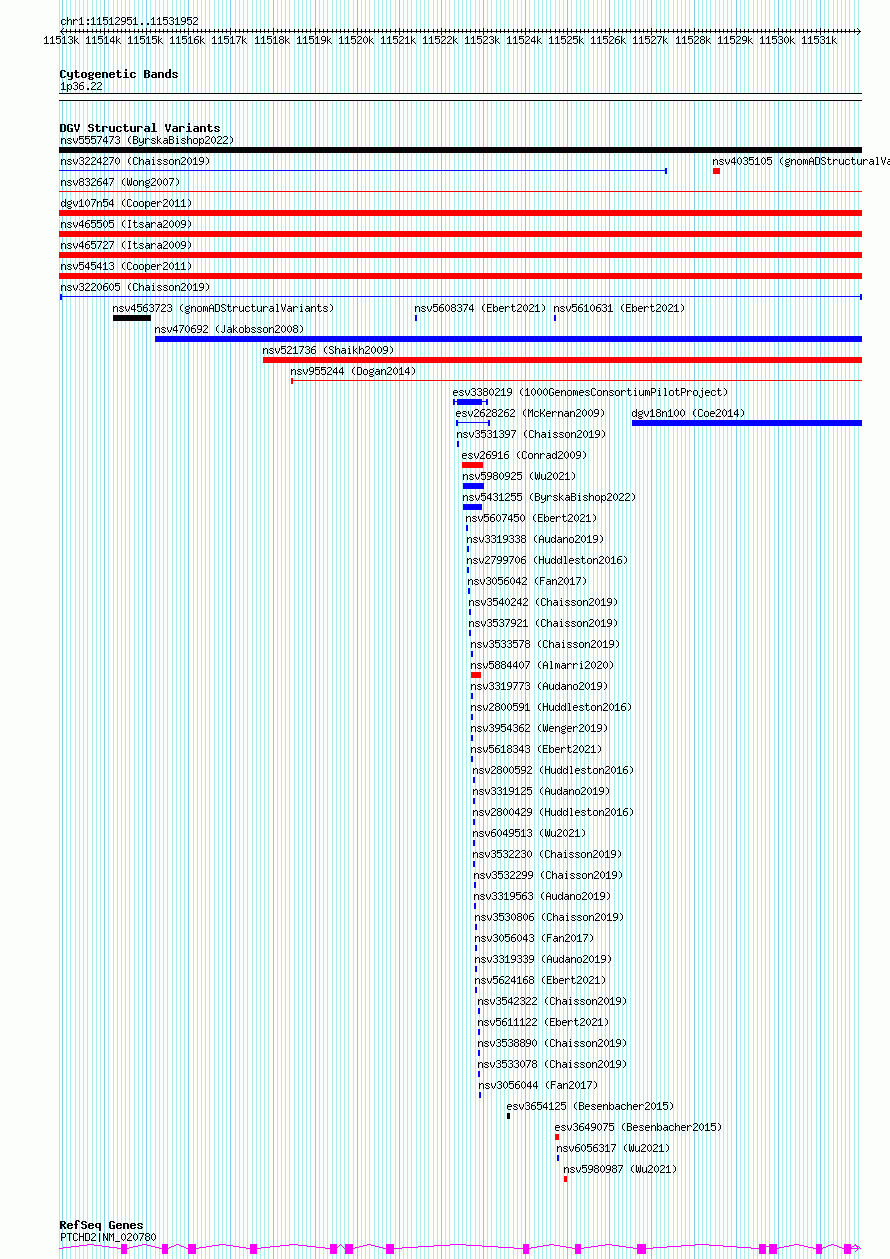Select nsv545413 (Cooper2011) label
The width and height of the screenshot is (890, 1259).
pos(126,266)
